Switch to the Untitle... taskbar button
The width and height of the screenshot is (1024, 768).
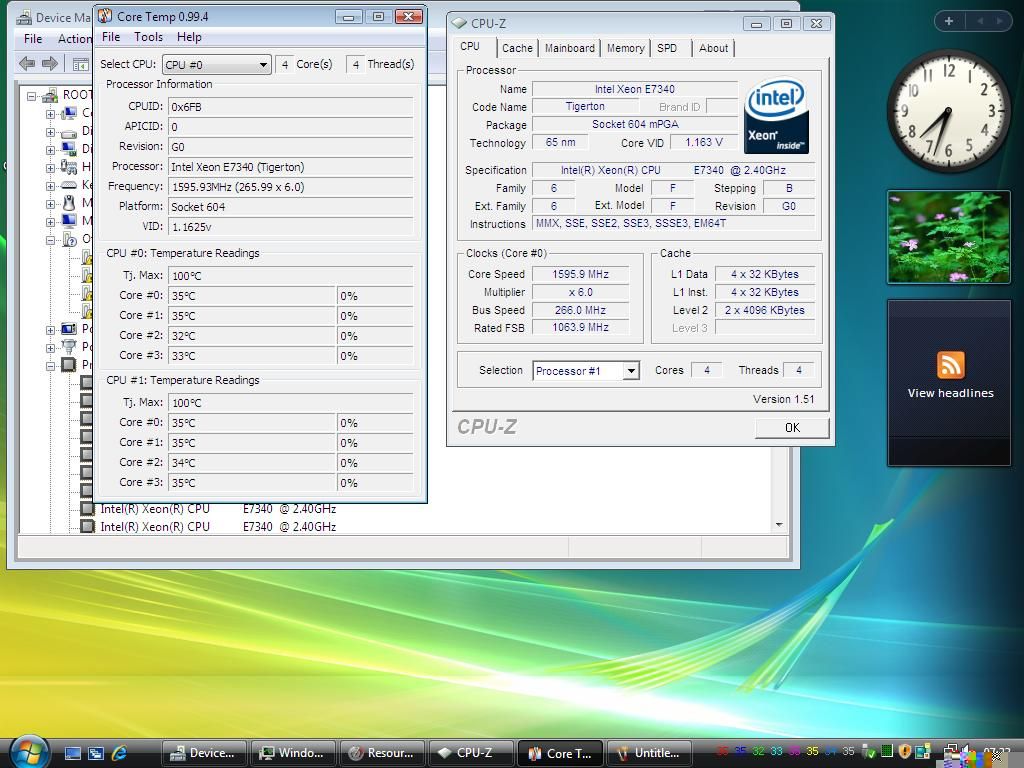(x=650, y=753)
